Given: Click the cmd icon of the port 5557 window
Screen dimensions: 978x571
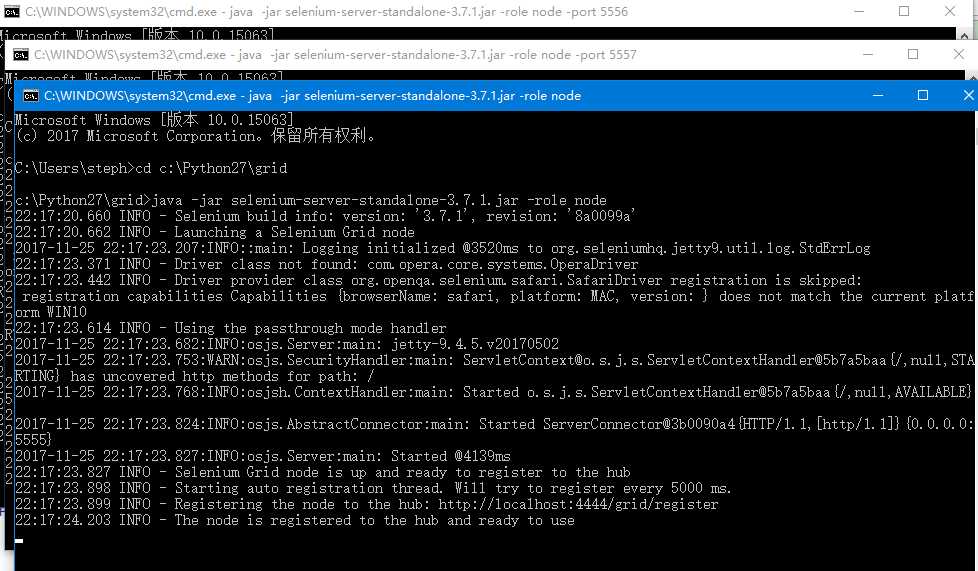Looking at the screenshot, I should point(21,55).
